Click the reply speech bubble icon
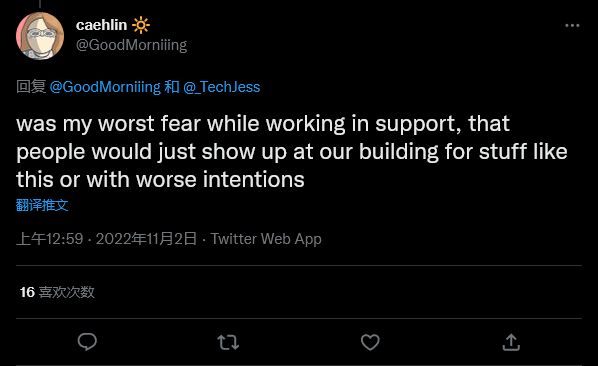 coord(87,342)
